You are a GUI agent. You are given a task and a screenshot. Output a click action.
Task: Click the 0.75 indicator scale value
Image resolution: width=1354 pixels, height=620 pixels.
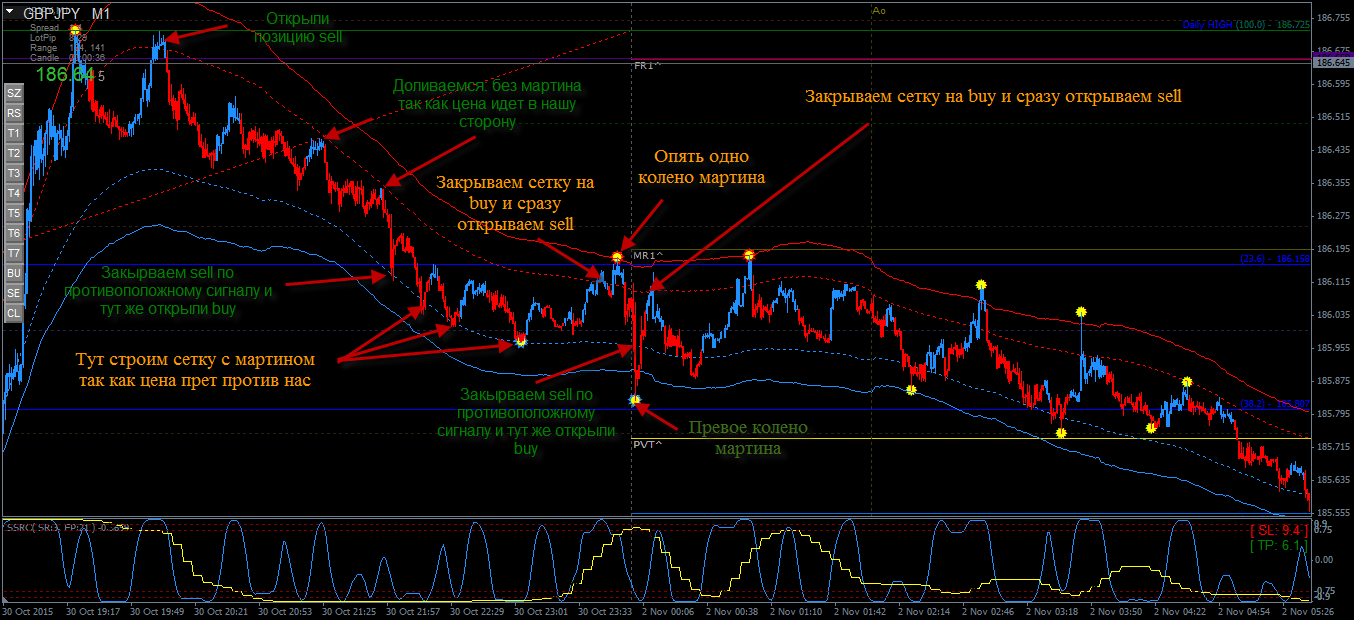1325,531
